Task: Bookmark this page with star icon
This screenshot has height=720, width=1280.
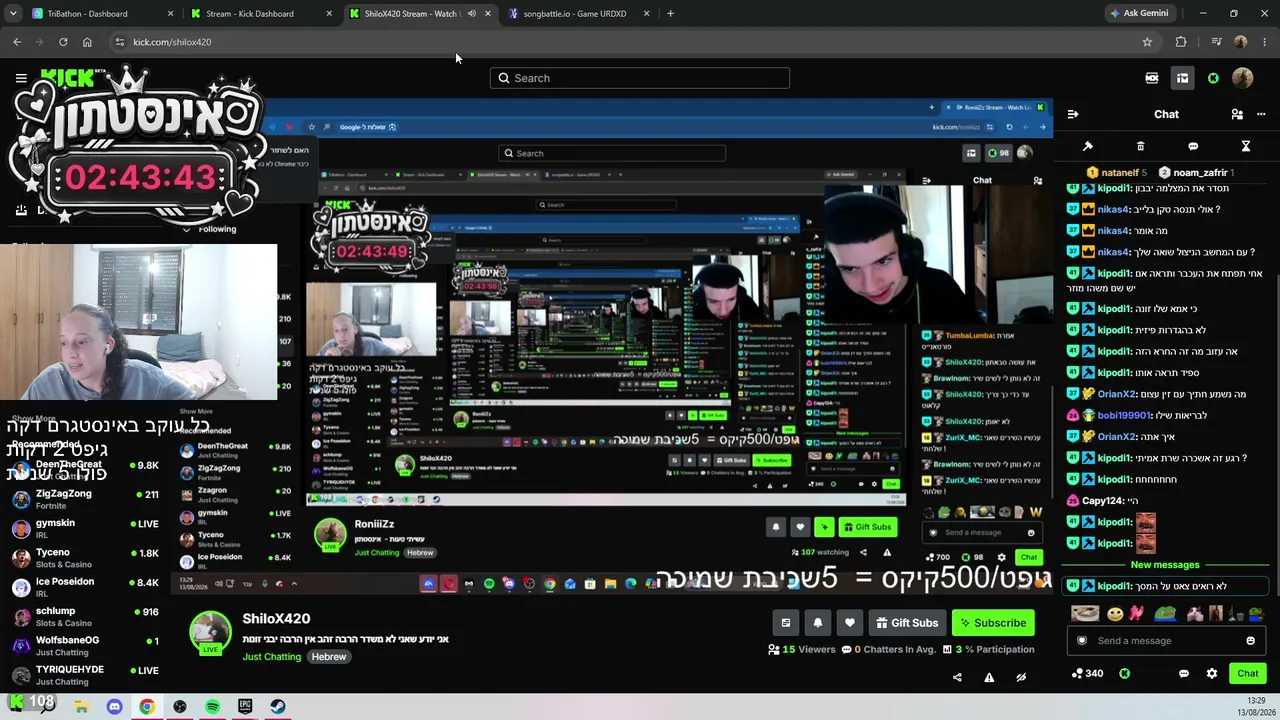Action: tap(1147, 42)
